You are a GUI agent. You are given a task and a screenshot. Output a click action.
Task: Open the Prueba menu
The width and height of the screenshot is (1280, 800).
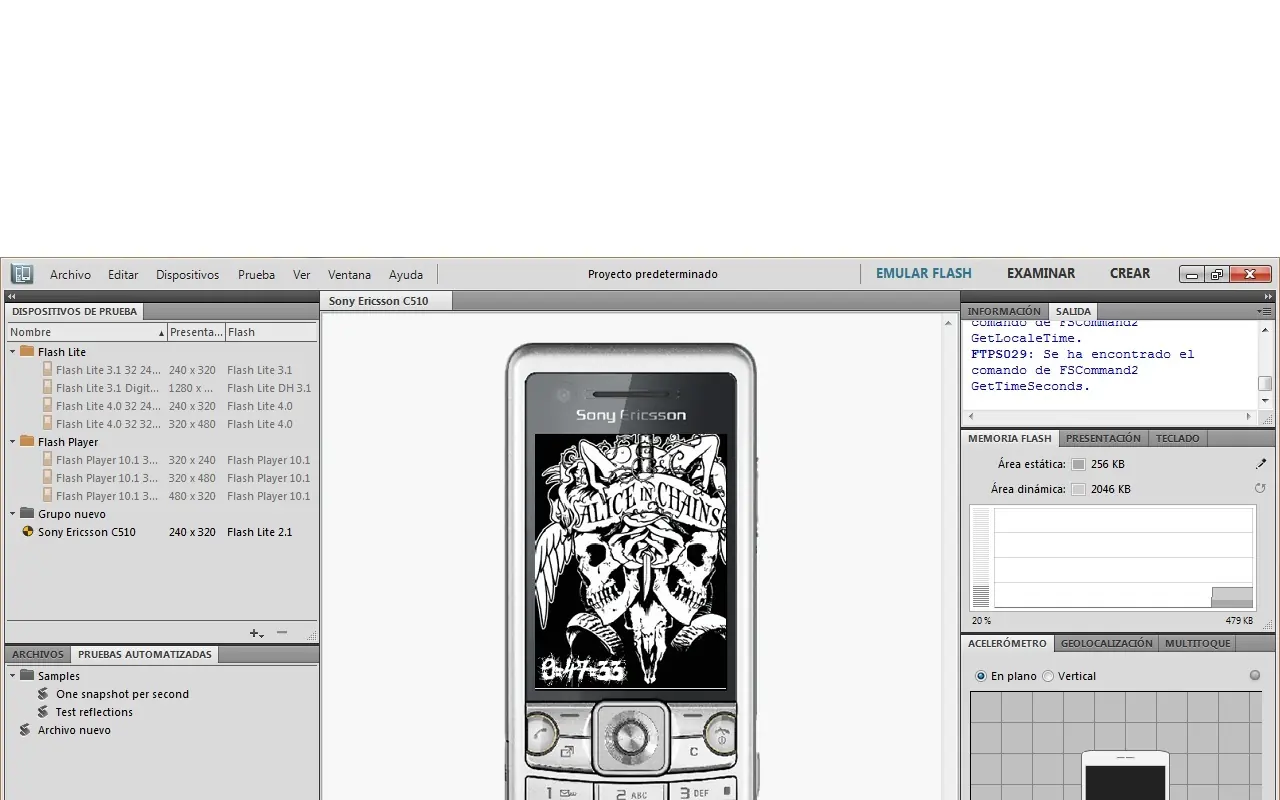pyautogui.click(x=256, y=274)
